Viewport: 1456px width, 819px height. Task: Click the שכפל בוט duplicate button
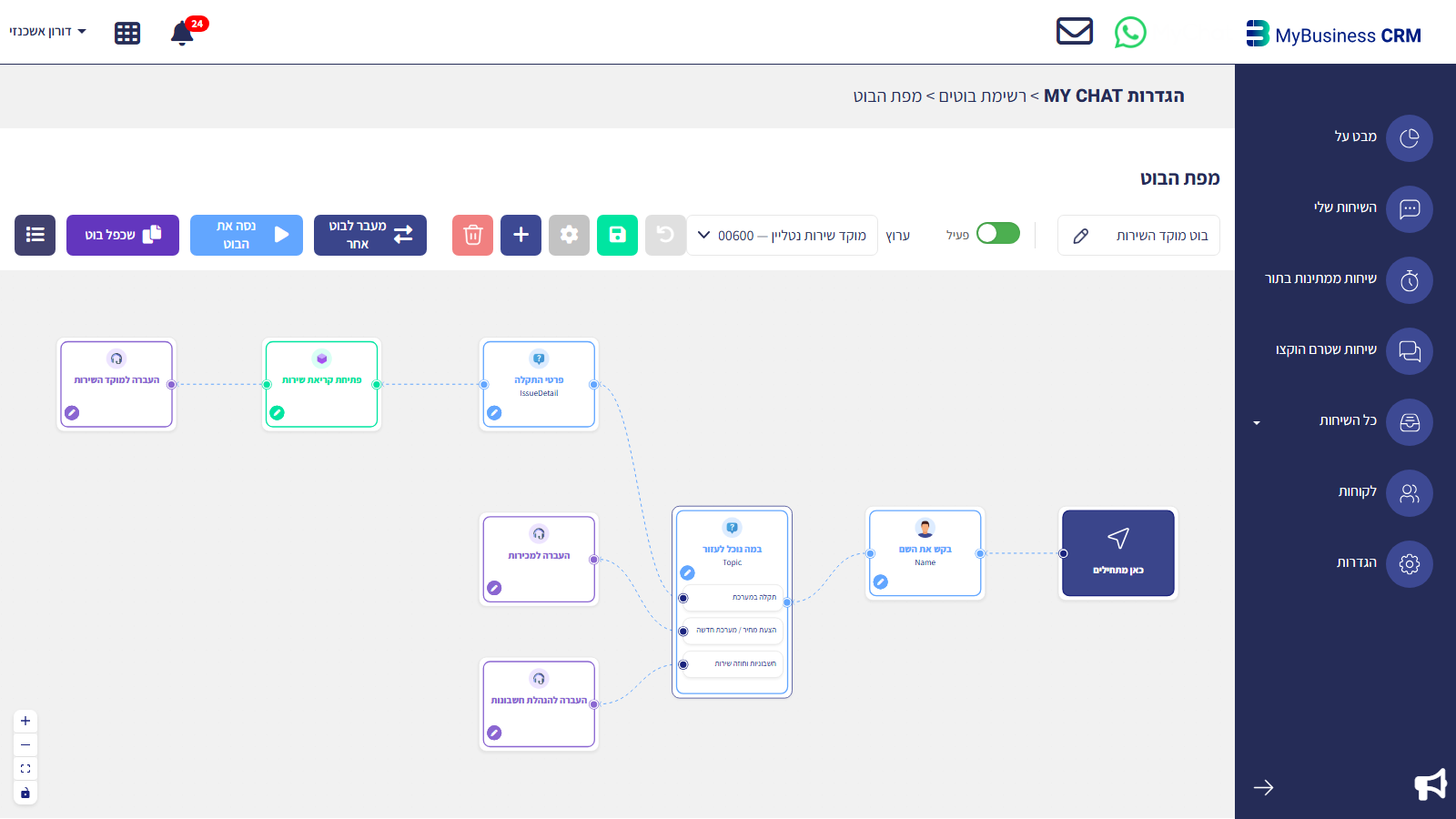click(123, 235)
